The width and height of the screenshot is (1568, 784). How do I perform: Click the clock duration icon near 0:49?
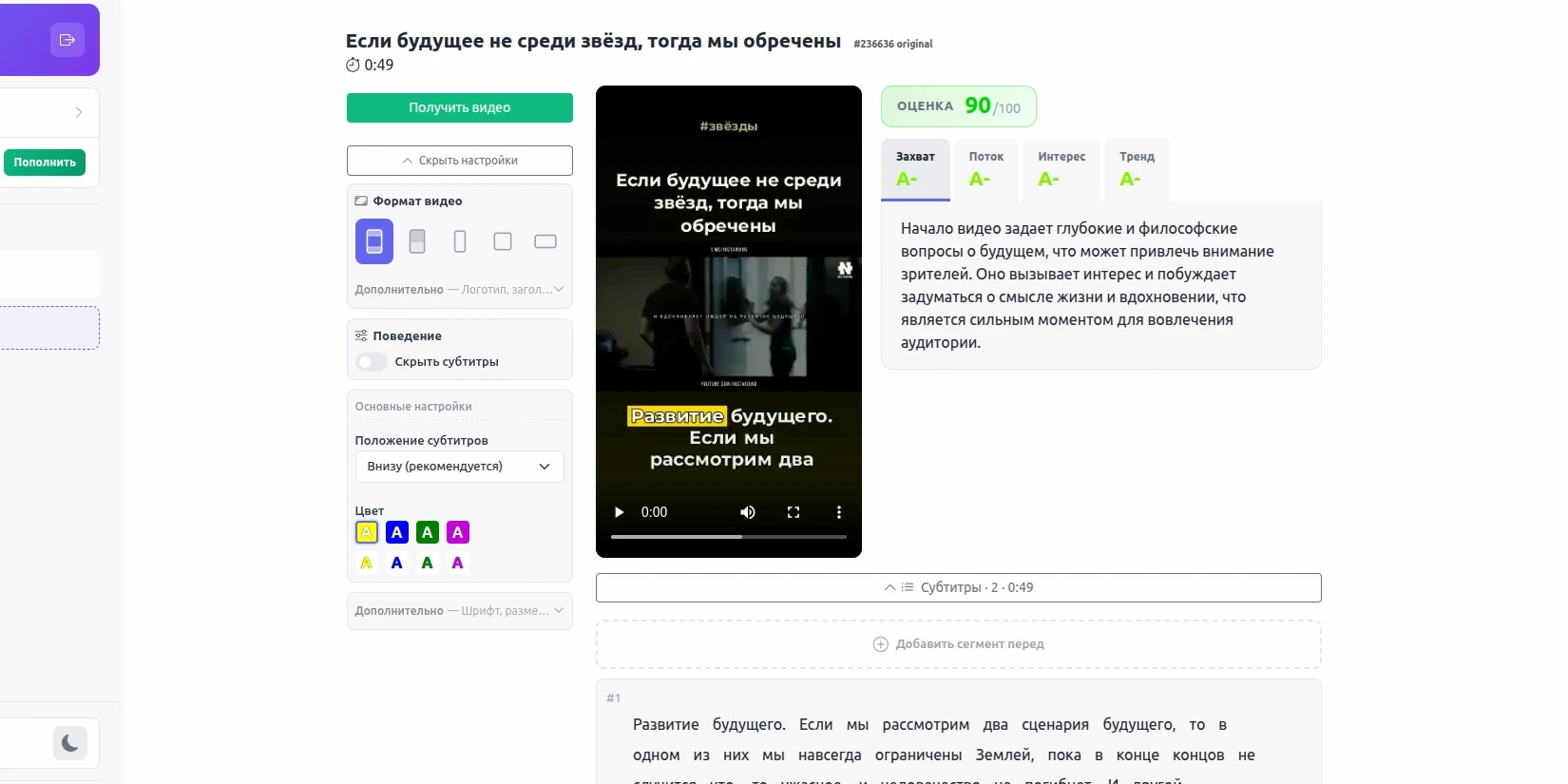pyautogui.click(x=353, y=65)
